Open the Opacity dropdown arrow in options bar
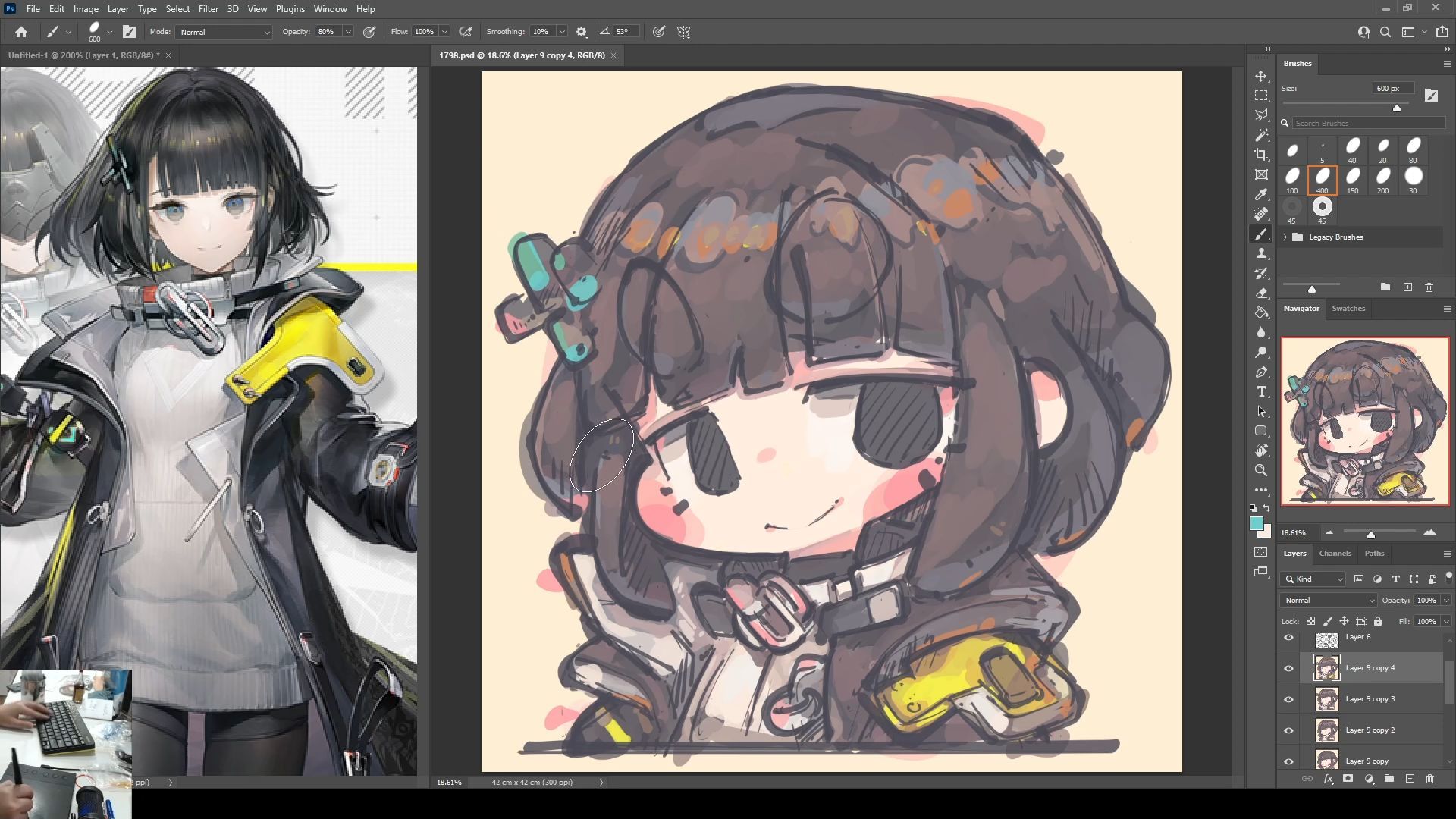 [x=348, y=32]
